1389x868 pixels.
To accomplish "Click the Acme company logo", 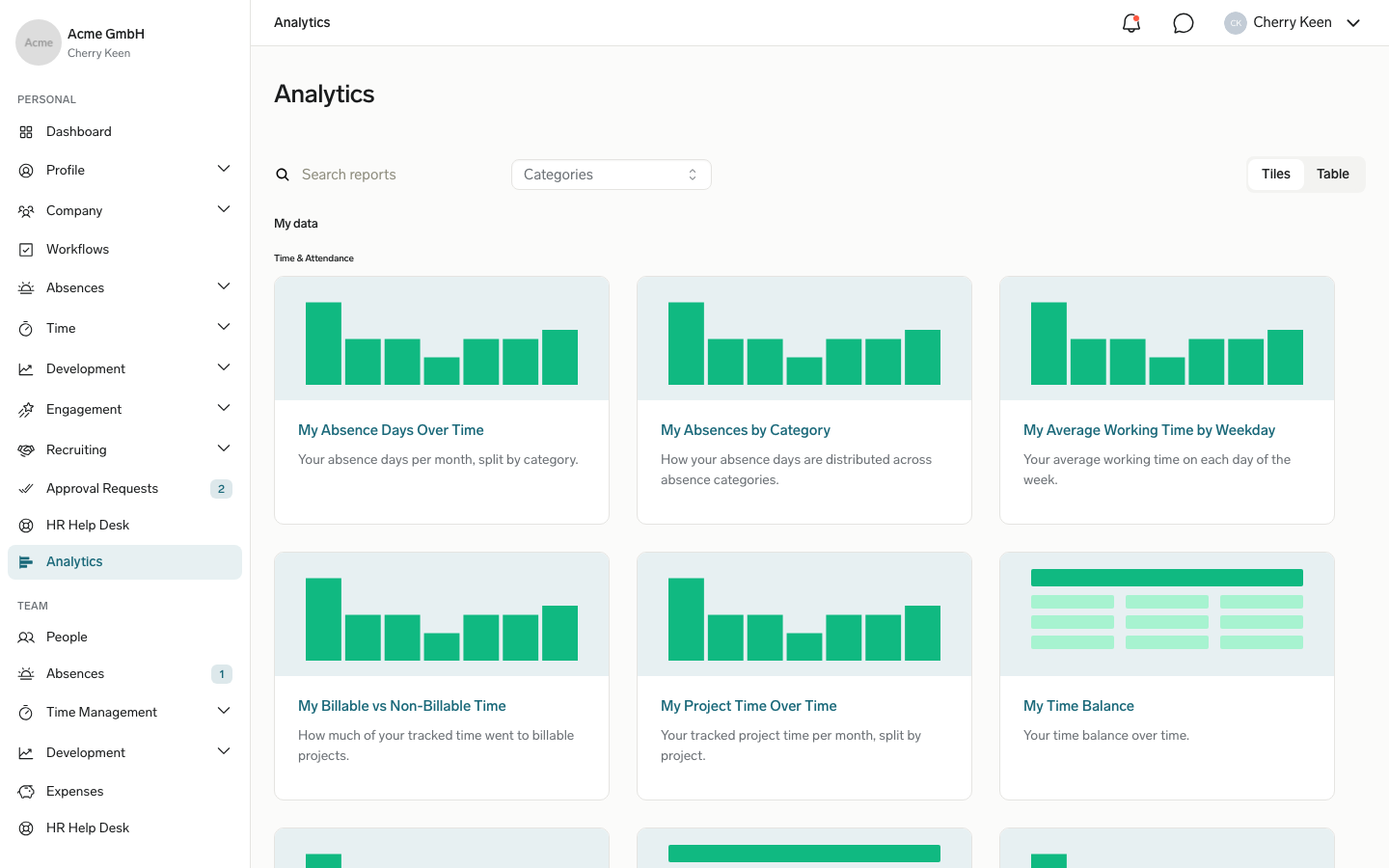I will pyautogui.click(x=39, y=42).
